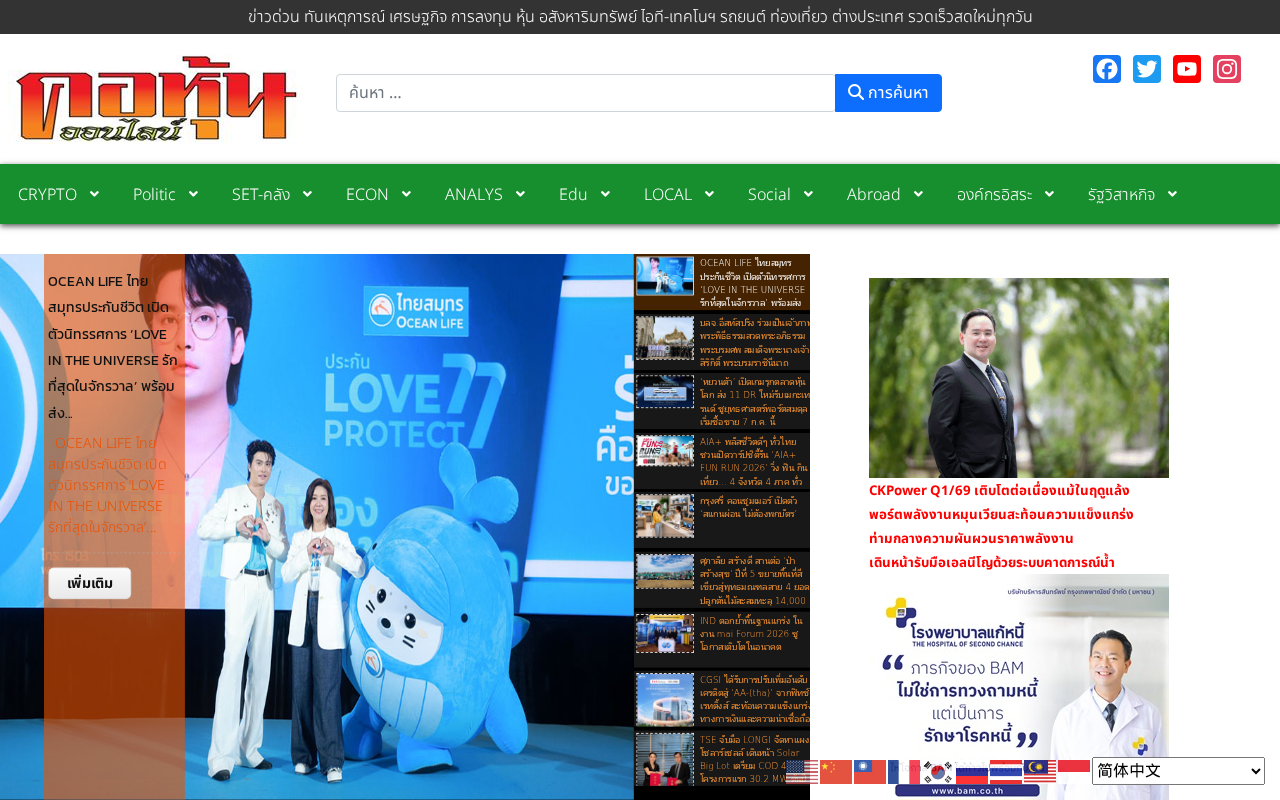The image size is (1280, 800).
Task: Expand the chevron next to LOCAL
Action: 711,194
